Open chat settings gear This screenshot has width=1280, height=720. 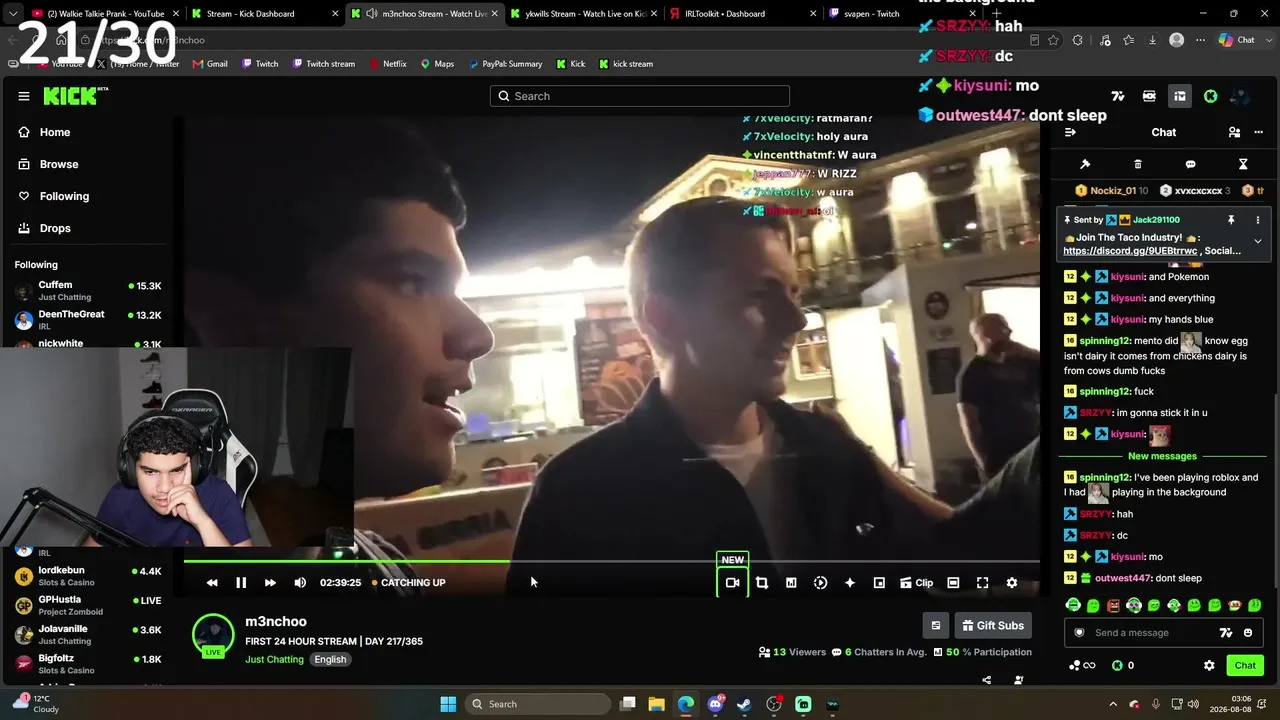(1209, 665)
